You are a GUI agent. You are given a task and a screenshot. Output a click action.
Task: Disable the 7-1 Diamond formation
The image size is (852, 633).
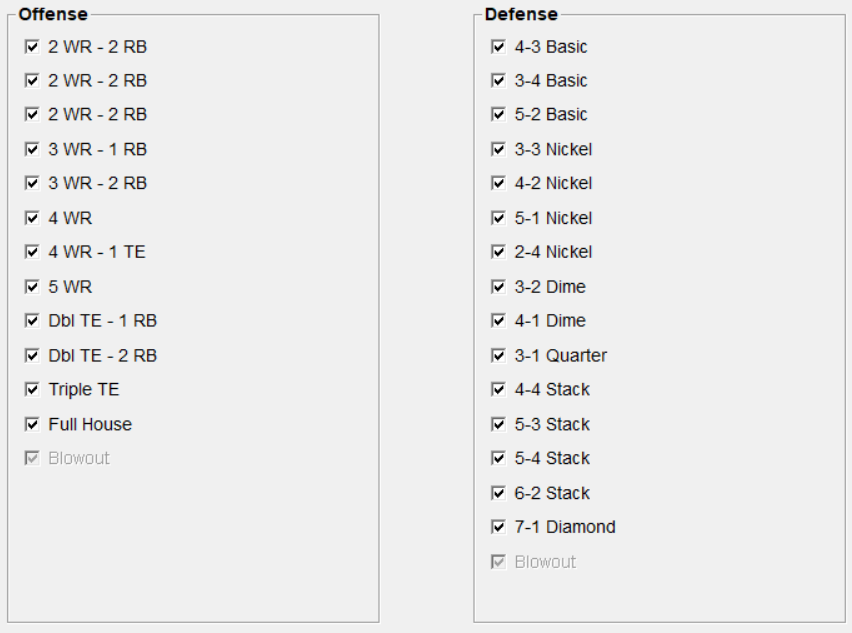click(x=498, y=527)
